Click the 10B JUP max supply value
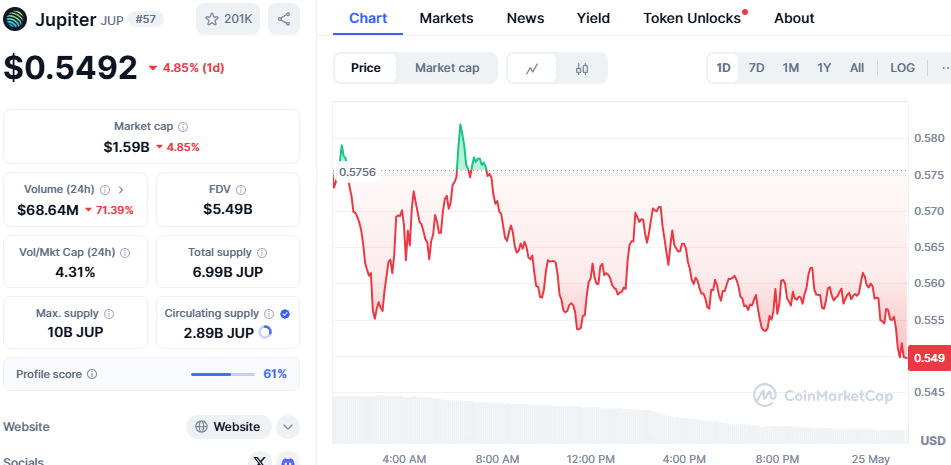Screen dimensions: 951x465 [75, 332]
